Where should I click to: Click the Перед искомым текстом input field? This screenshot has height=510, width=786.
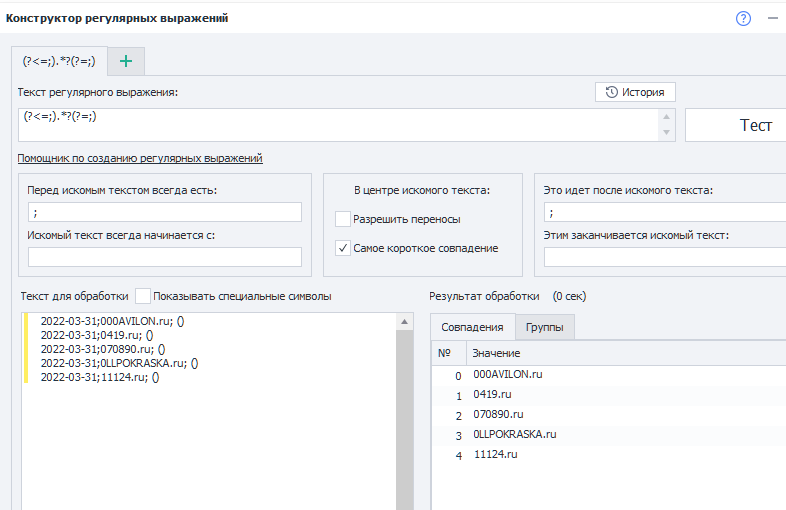coord(165,212)
